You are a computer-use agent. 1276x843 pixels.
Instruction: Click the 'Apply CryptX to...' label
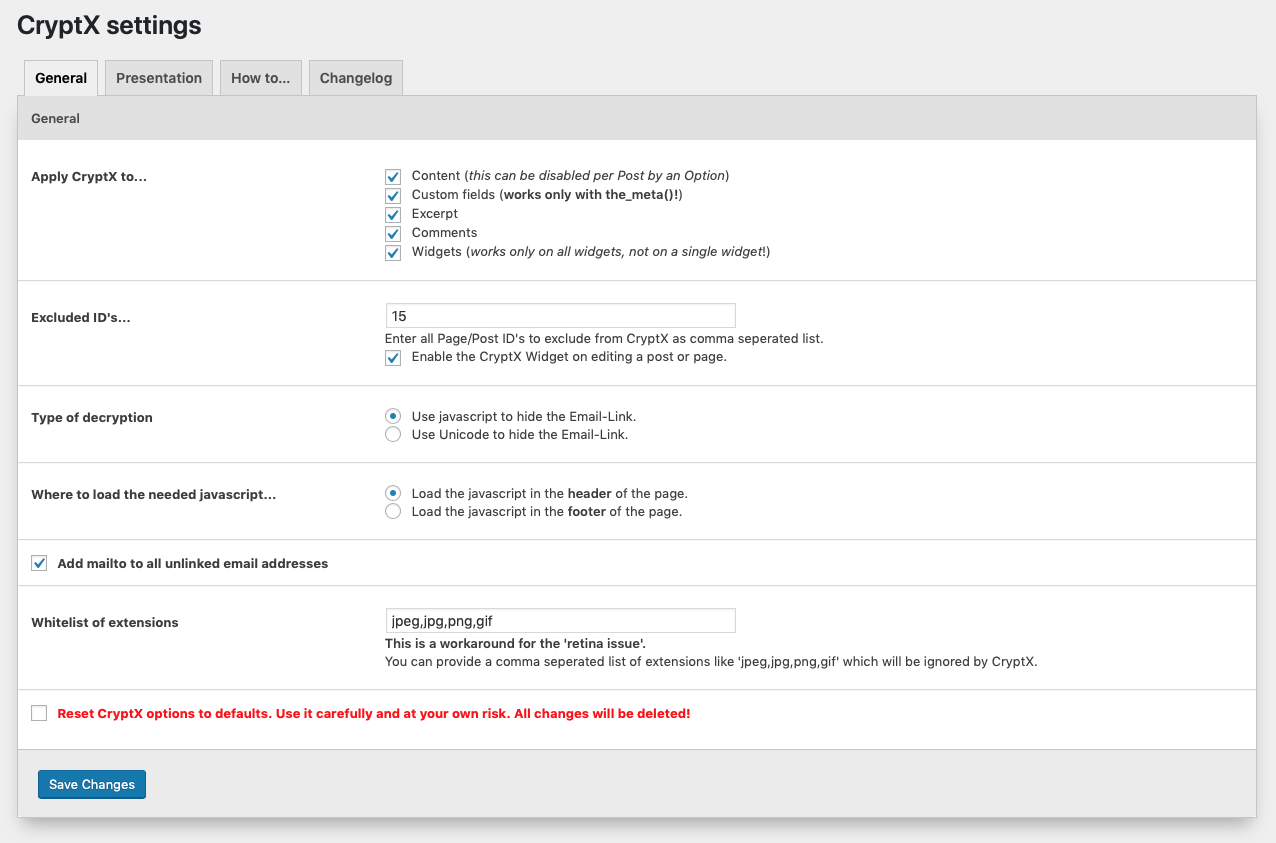point(89,177)
